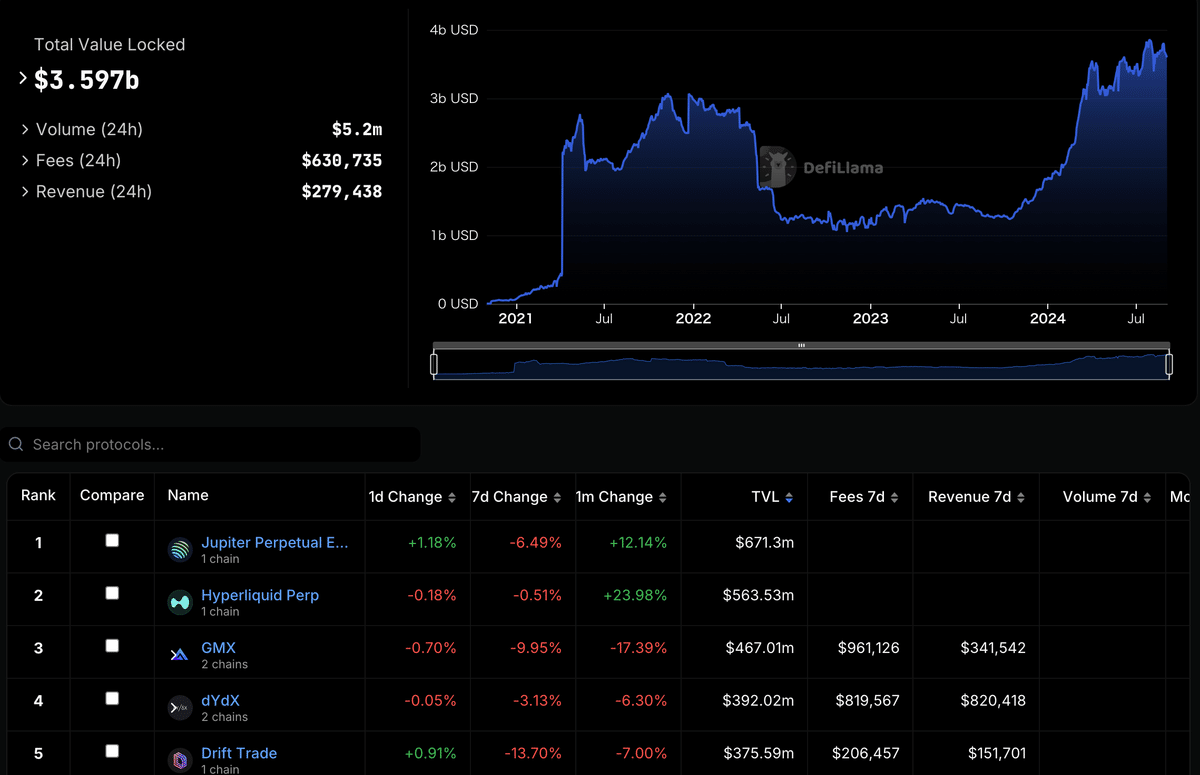This screenshot has width=1200, height=775.
Task: Open Drift Trade protocol page
Action: coord(239,753)
